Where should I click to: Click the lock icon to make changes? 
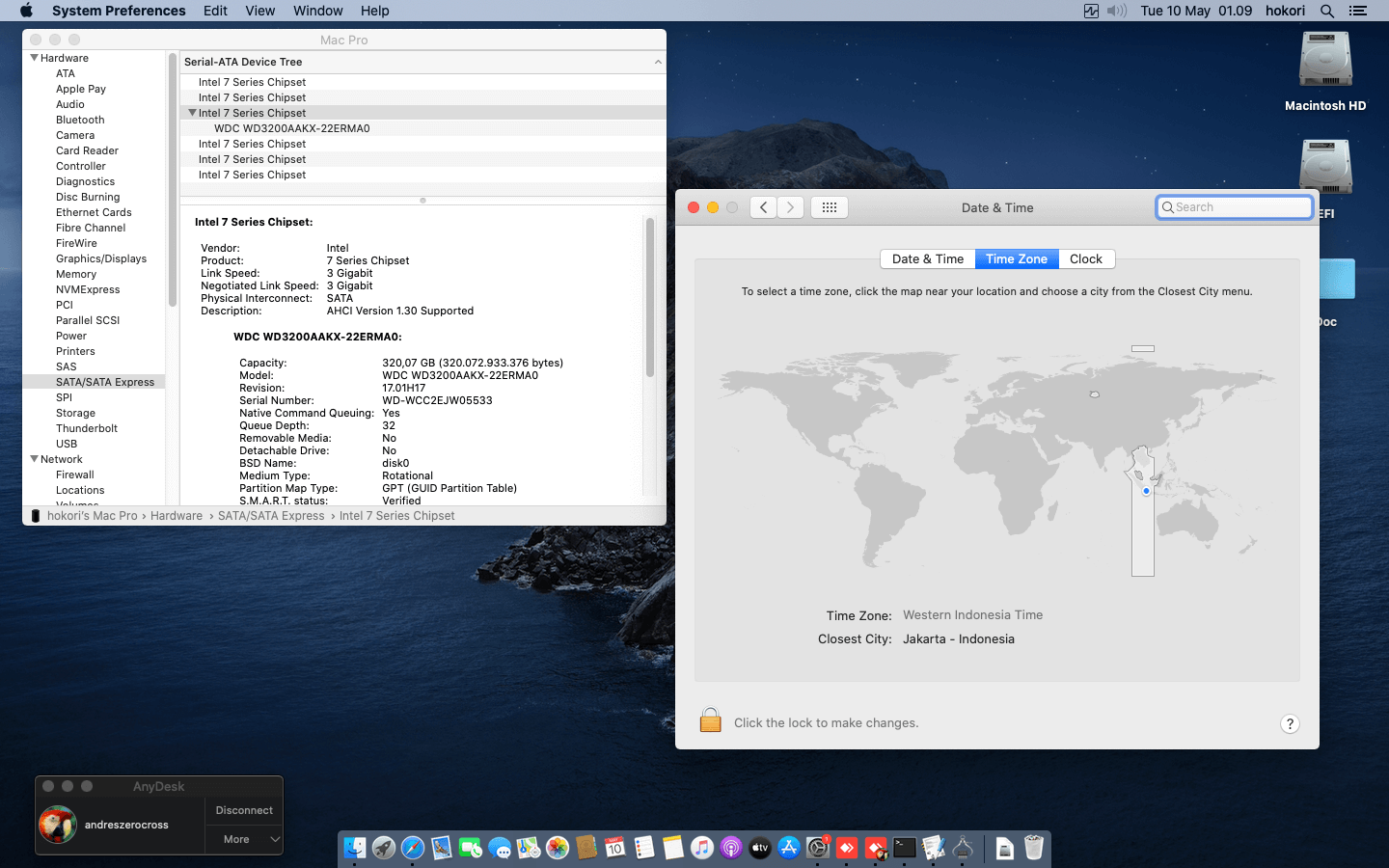pos(711,720)
